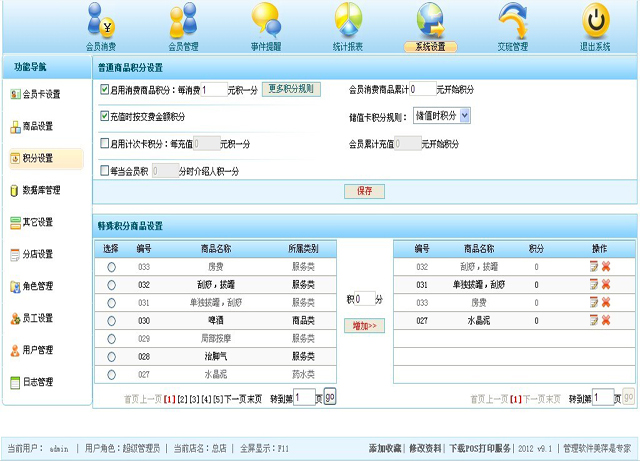Click the red delete icon for 房费 row
Screen dimensions: 640x461
[605, 302]
